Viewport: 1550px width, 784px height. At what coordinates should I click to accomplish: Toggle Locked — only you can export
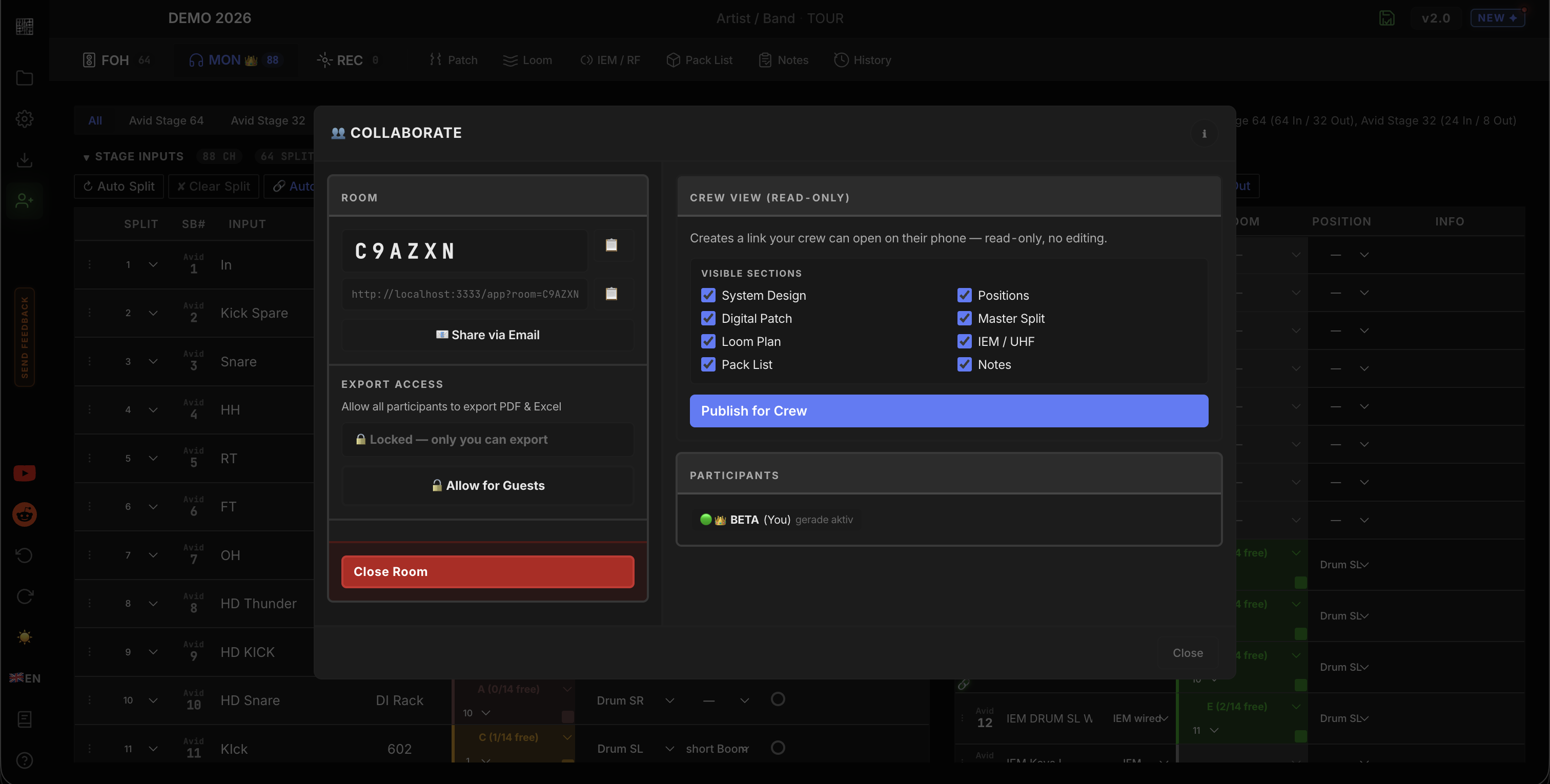(487, 439)
